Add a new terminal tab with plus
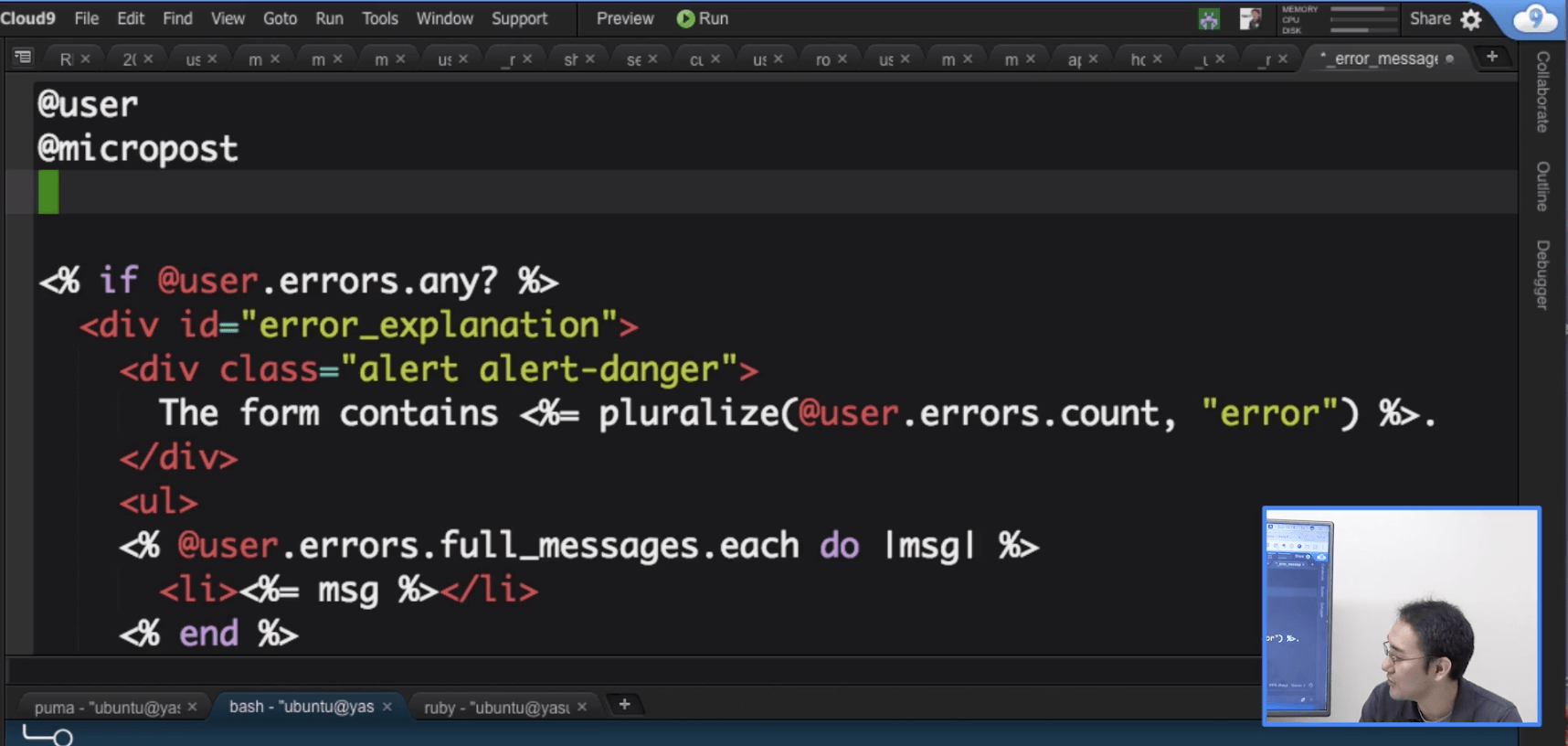The image size is (1568, 746). click(x=625, y=704)
